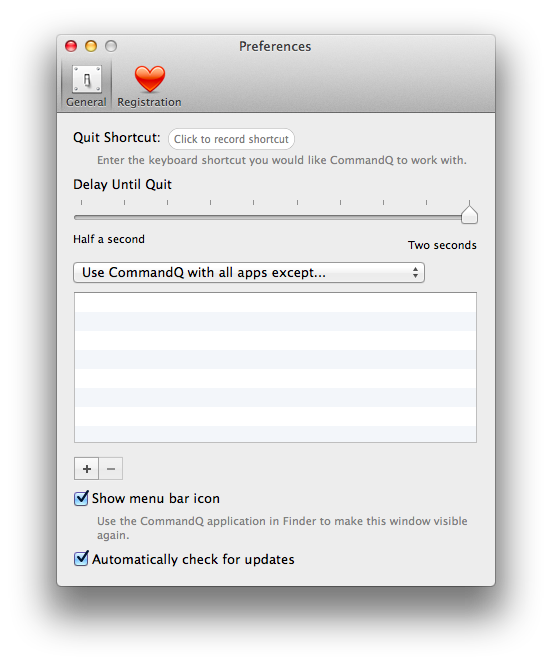Click the Delay Until Quit slider thumb

pos(469,215)
